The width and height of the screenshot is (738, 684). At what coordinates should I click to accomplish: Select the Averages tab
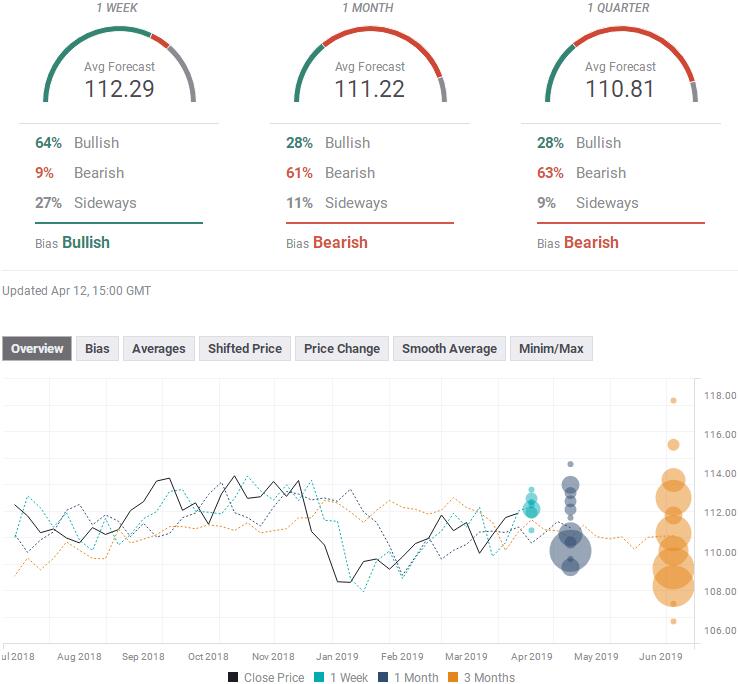(158, 349)
